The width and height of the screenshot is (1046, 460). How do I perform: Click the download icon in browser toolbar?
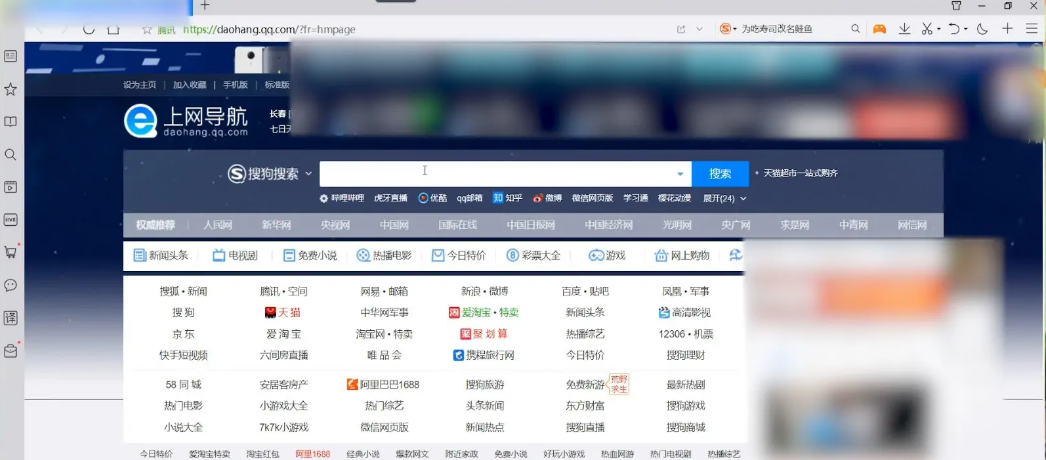(905, 29)
